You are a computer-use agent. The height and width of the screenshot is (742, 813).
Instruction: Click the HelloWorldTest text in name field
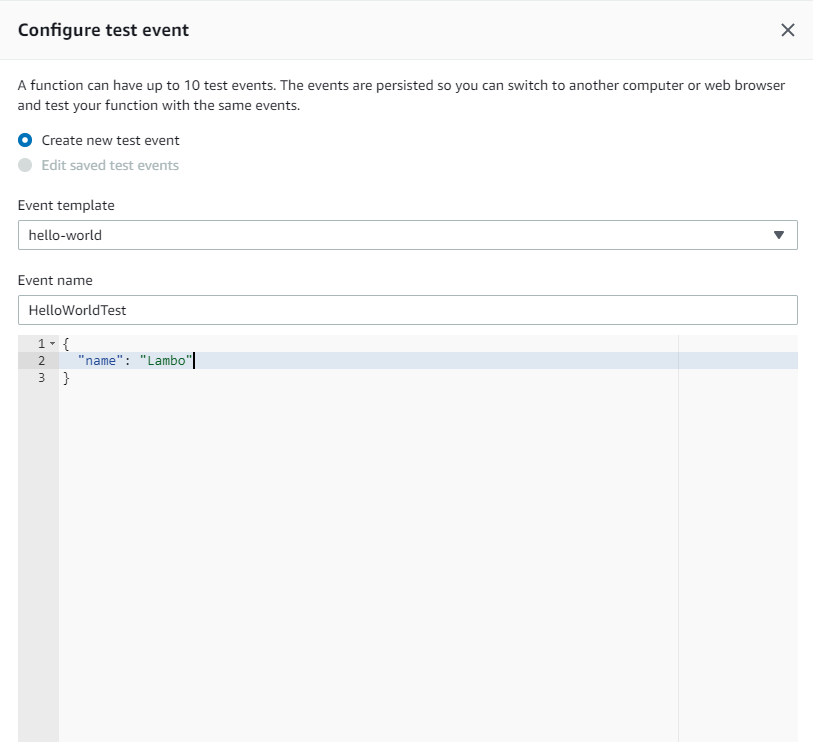click(x=77, y=310)
